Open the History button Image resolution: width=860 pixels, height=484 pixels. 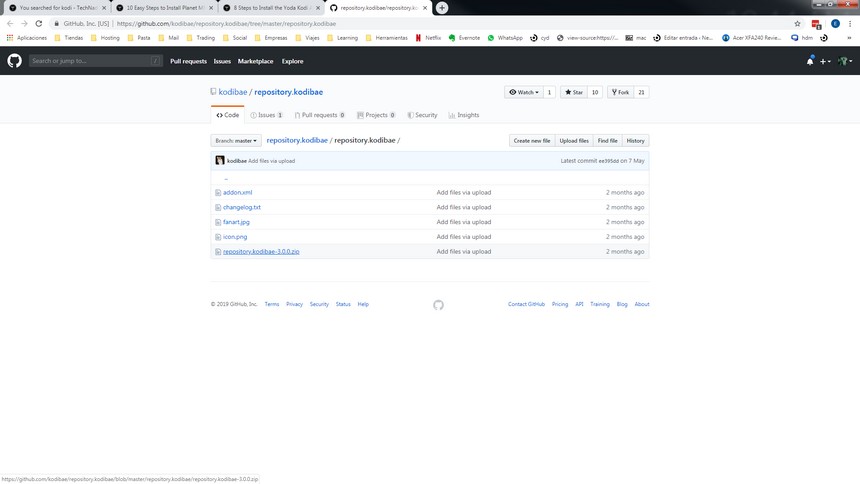635,140
